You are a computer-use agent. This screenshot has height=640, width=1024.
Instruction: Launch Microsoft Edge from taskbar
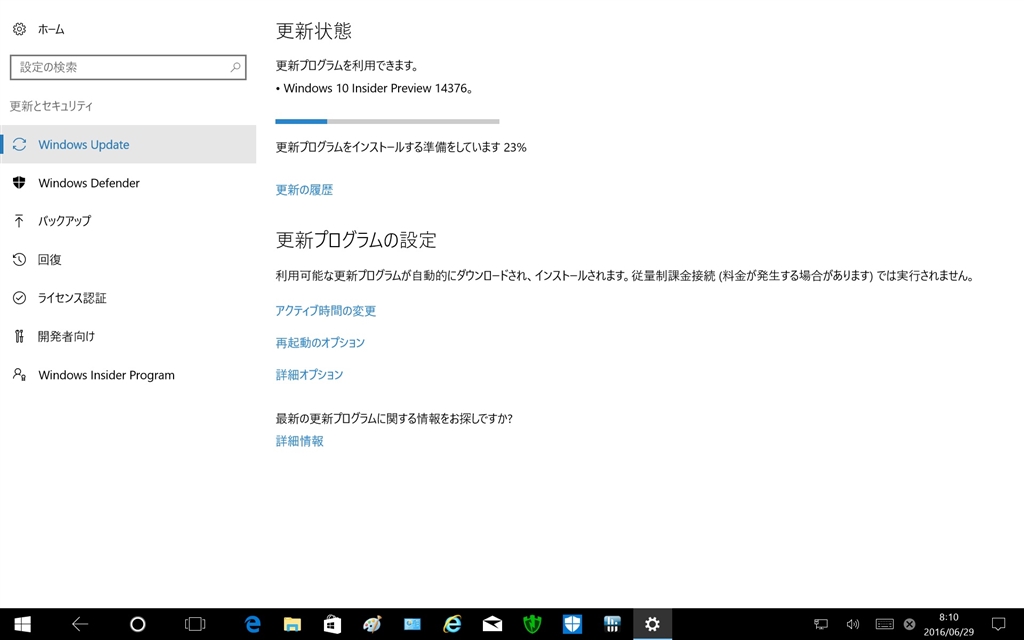click(252, 624)
